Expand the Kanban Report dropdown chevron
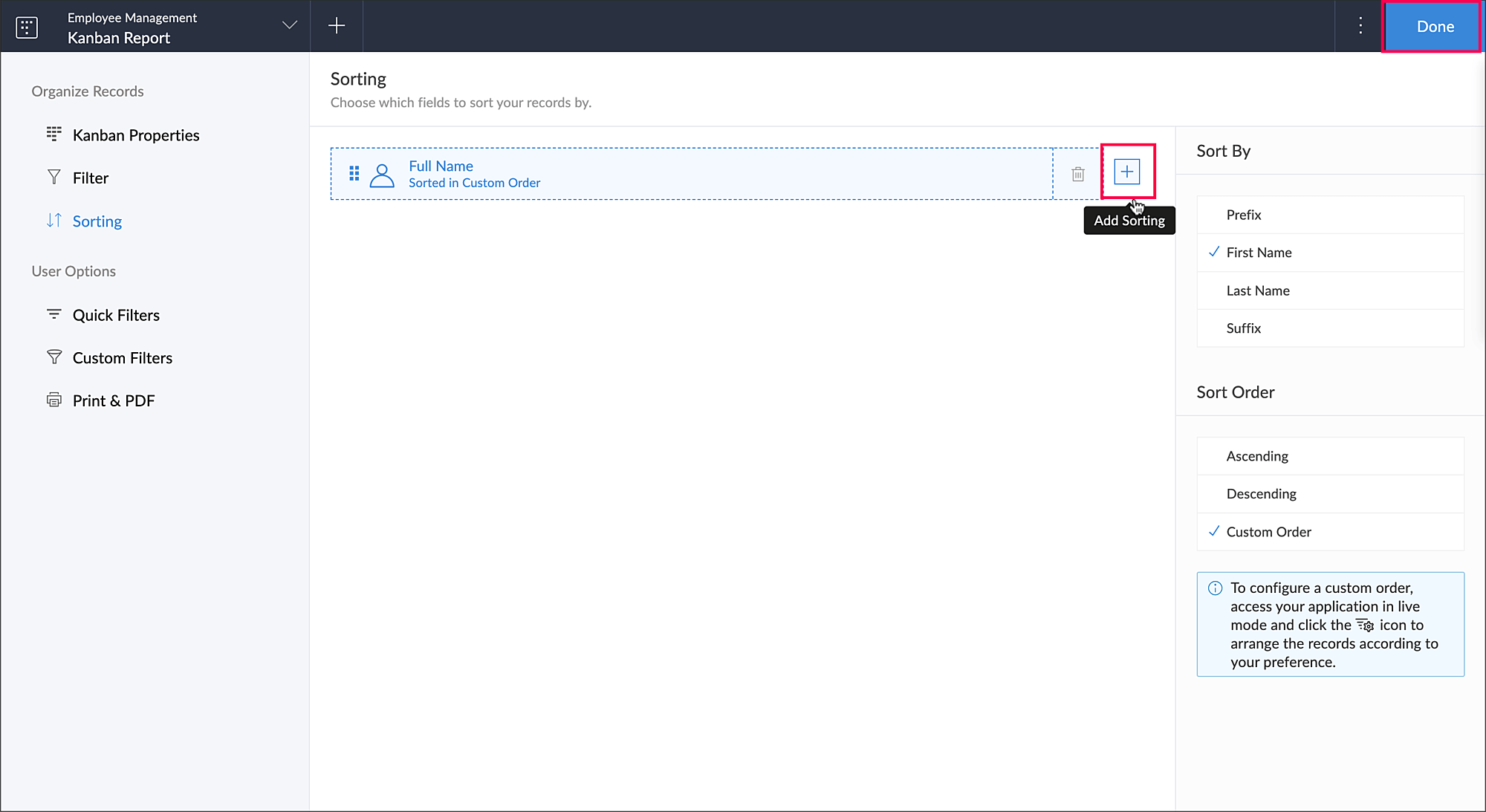Screen dimensions: 1486x812 (x=290, y=26)
